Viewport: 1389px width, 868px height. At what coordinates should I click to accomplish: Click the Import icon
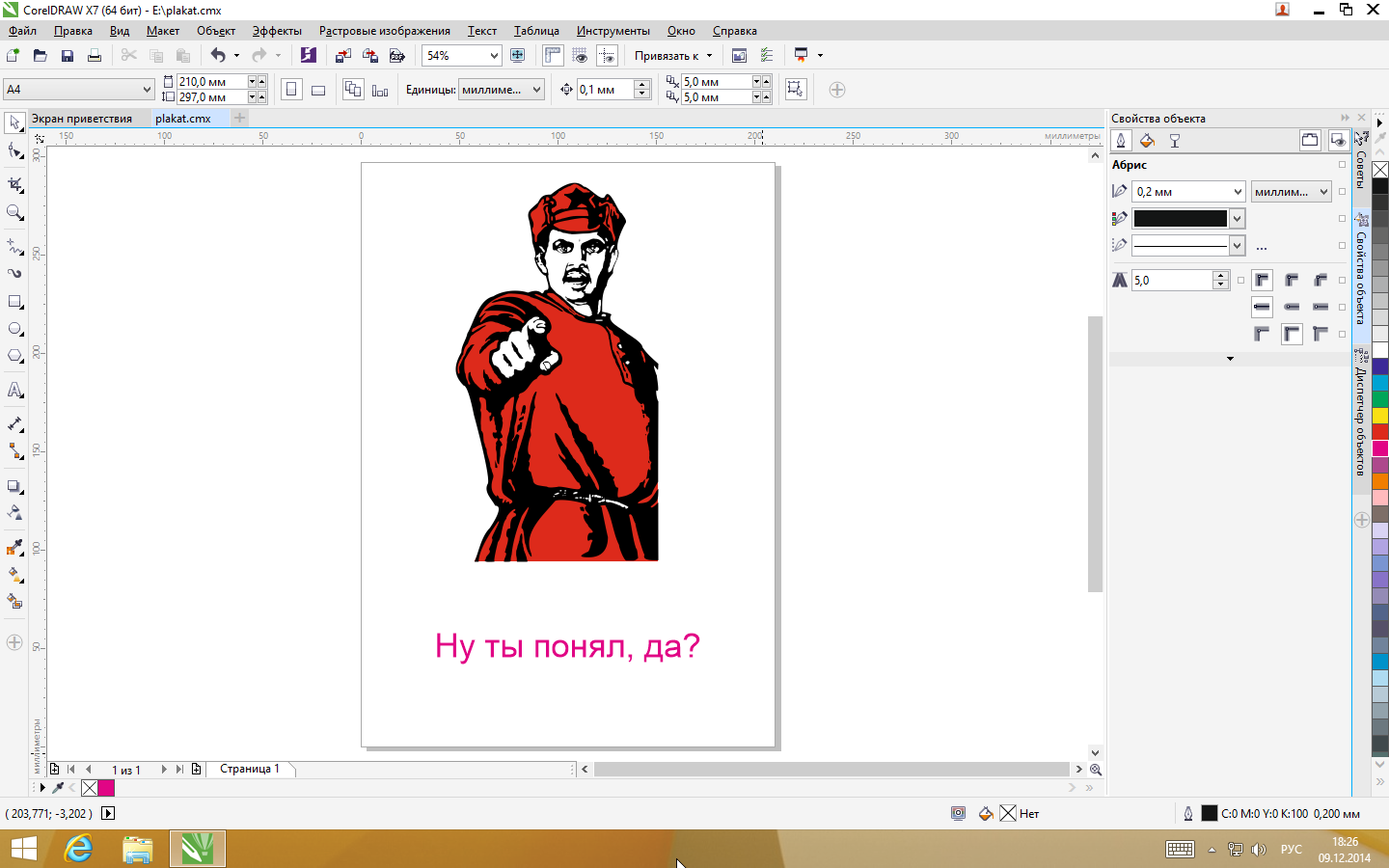point(343,56)
